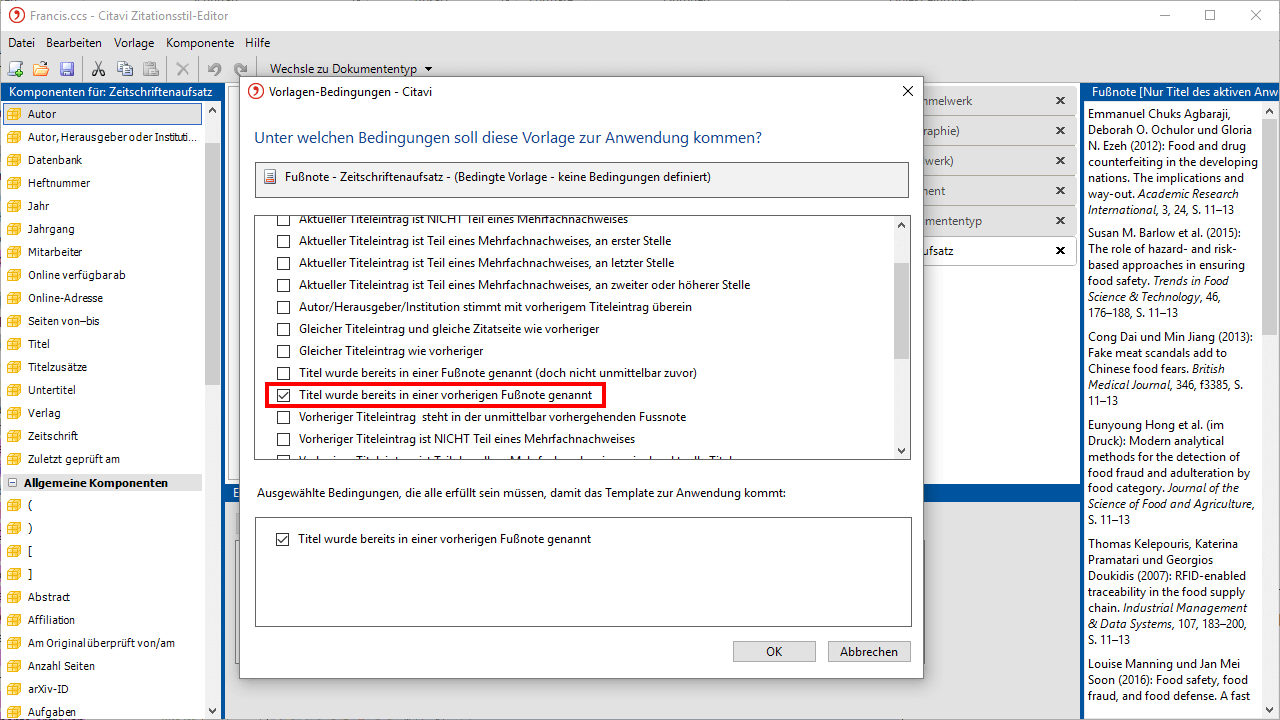Confirm the dialog with OK
The height and width of the screenshot is (720, 1280).
774,651
